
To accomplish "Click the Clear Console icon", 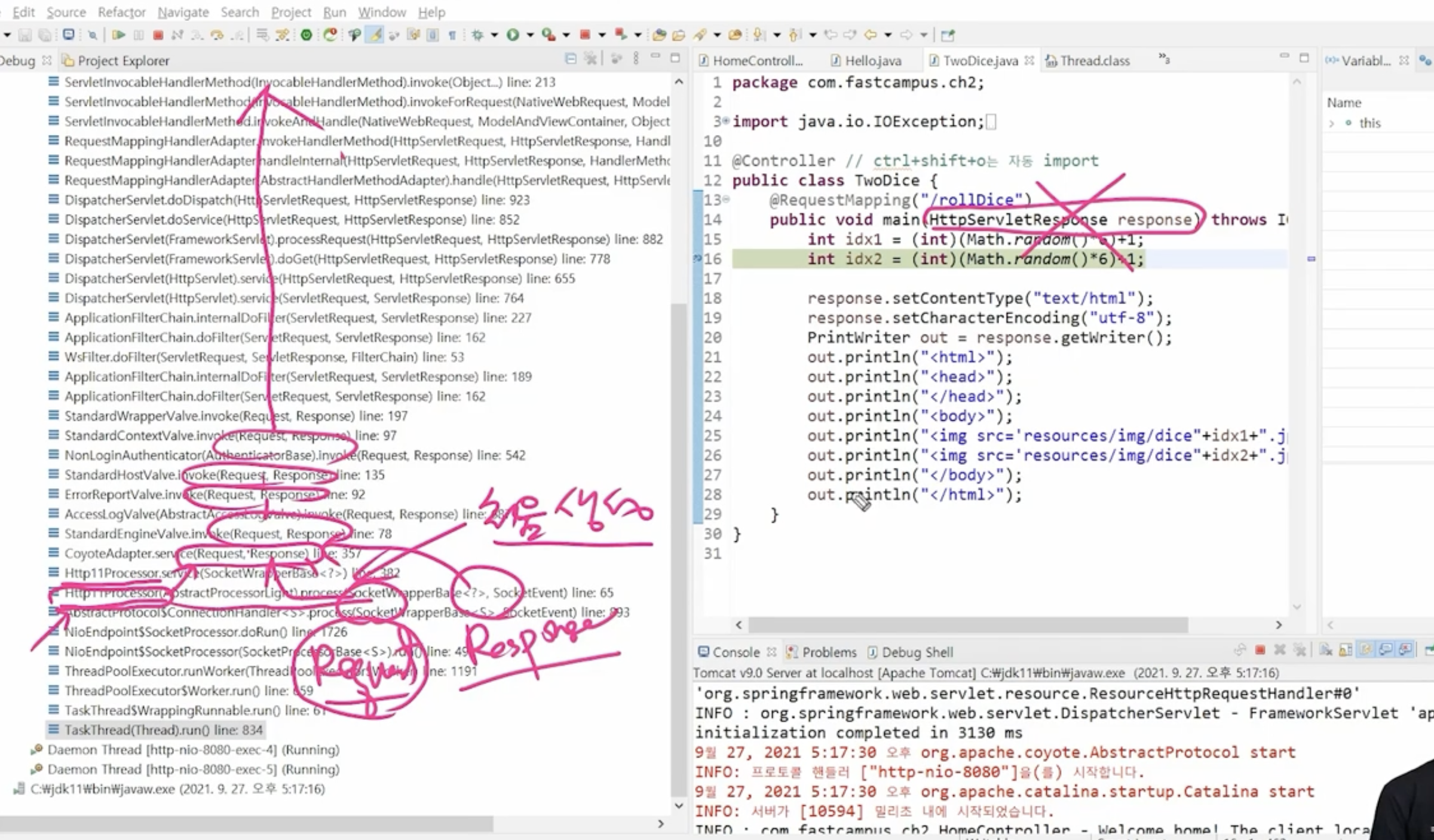I will coord(1326,651).
